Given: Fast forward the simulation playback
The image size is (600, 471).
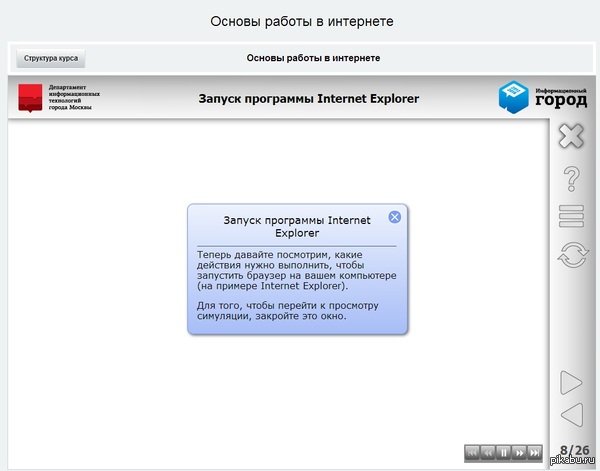Looking at the screenshot, I should 519,452.
